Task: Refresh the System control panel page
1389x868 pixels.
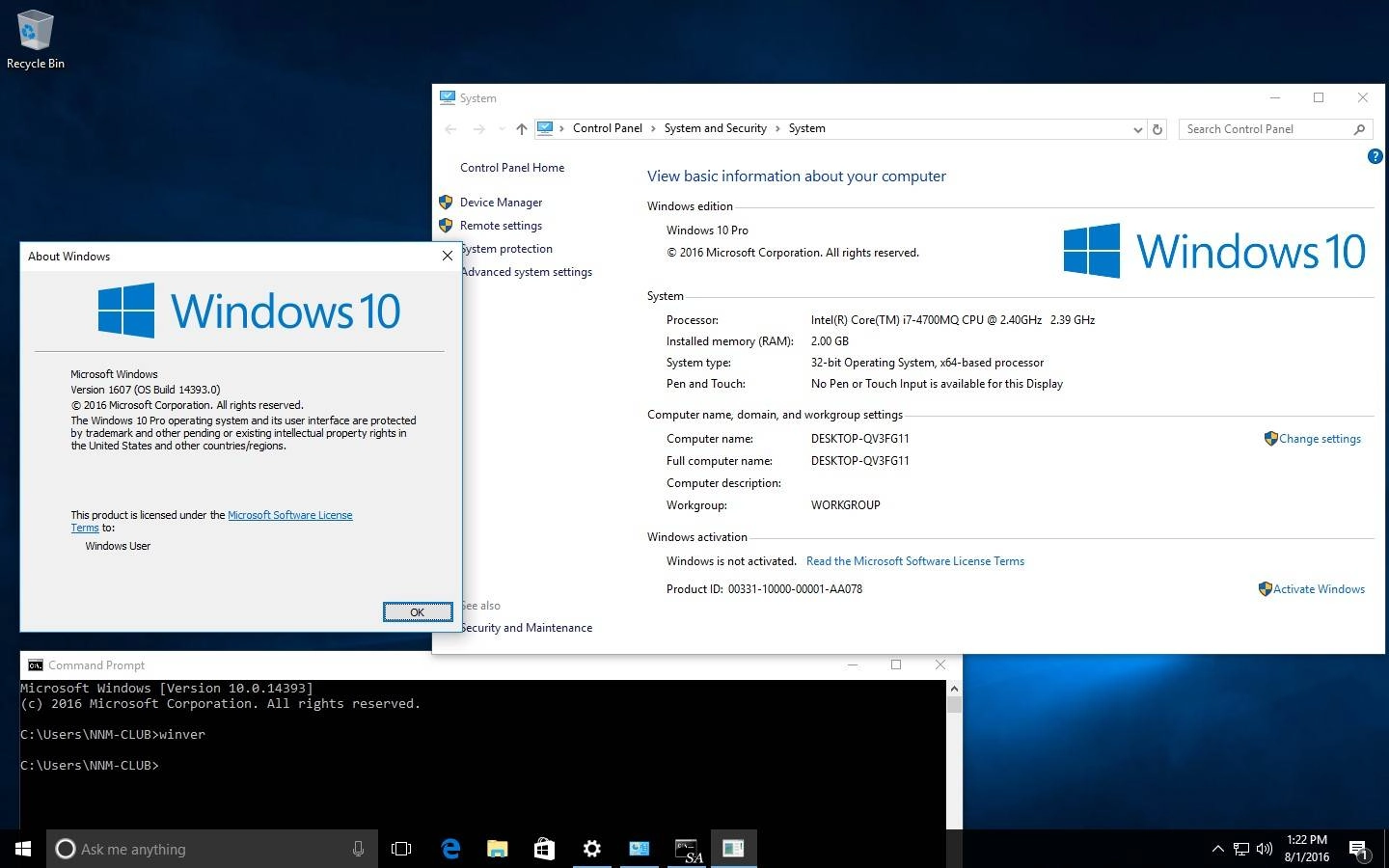Action: tap(1157, 129)
